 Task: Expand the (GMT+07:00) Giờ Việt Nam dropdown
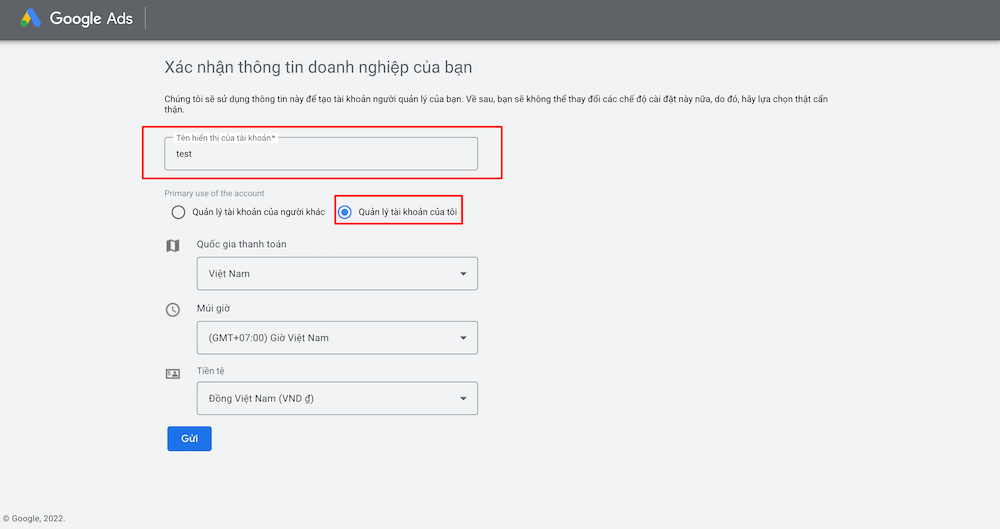pyautogui.click(x=337, y=338)
